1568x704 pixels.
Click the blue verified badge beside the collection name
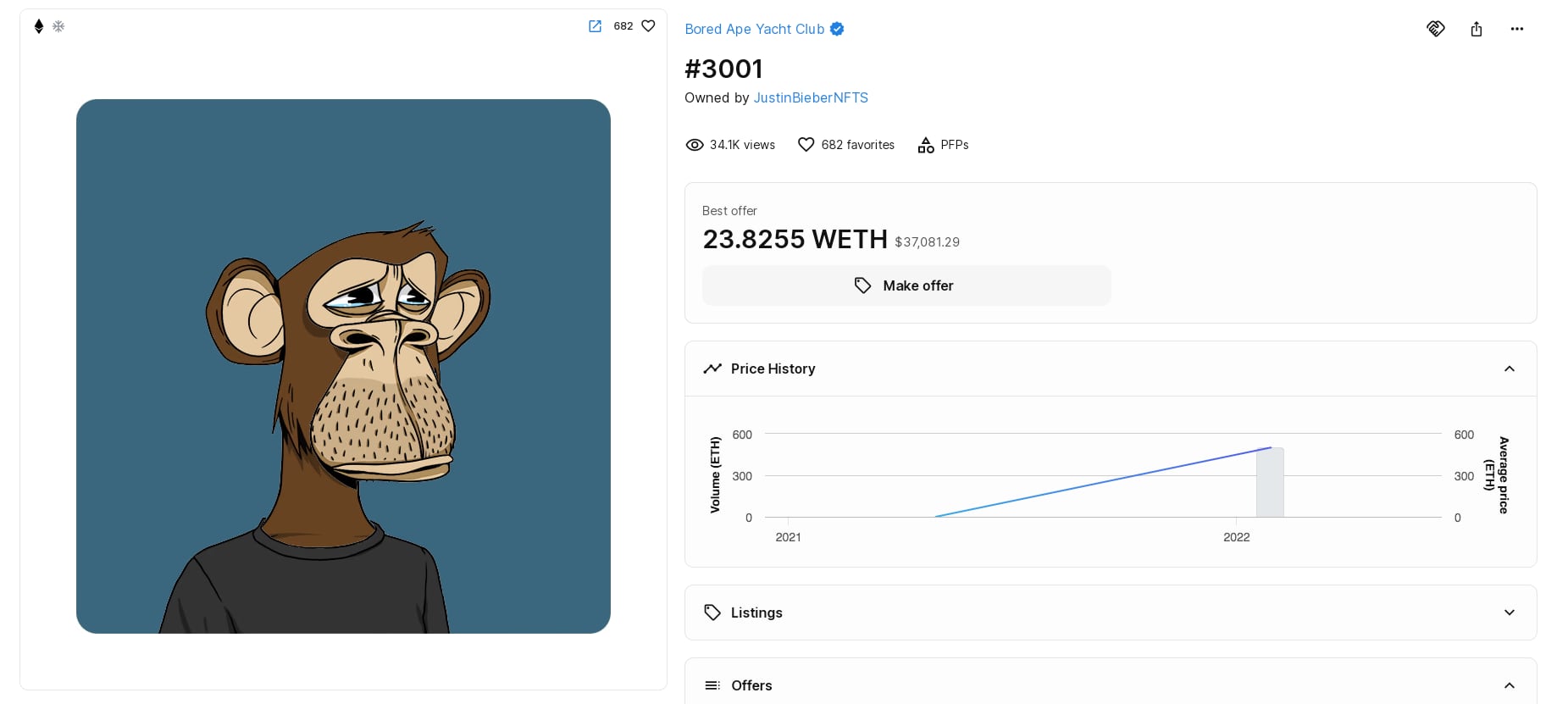837,29
